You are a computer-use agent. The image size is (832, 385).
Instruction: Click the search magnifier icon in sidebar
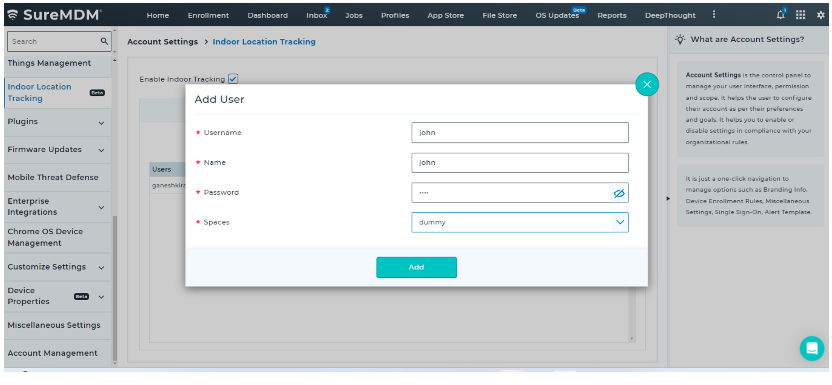pos(104,41)
